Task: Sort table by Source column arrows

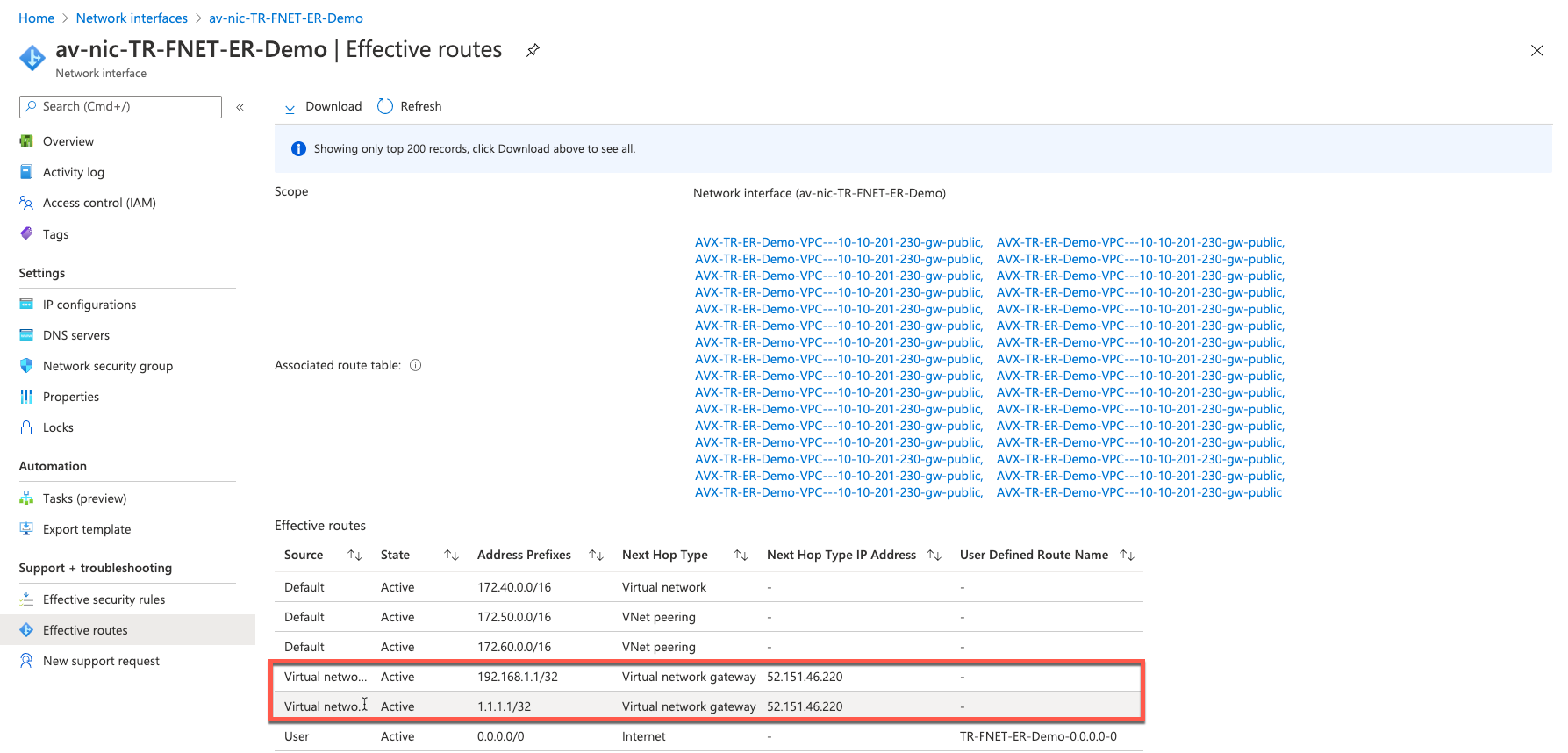Action: (x=354, y=555)
